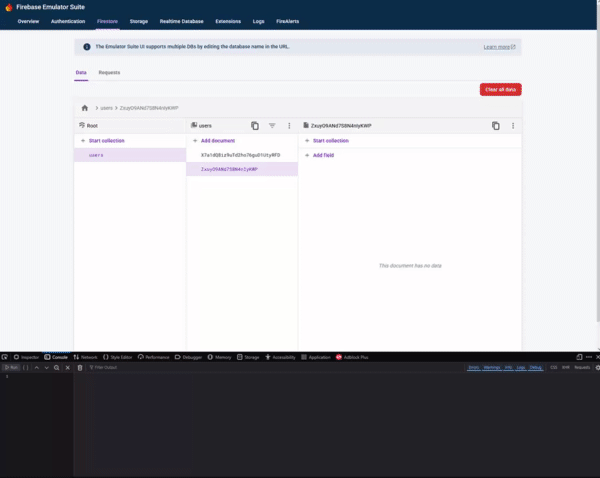Select document ZxuyO9ANd7S8N4nlyKWP in list
The height and width of the screenshot is (478, 600).
(x=242, y=169)
